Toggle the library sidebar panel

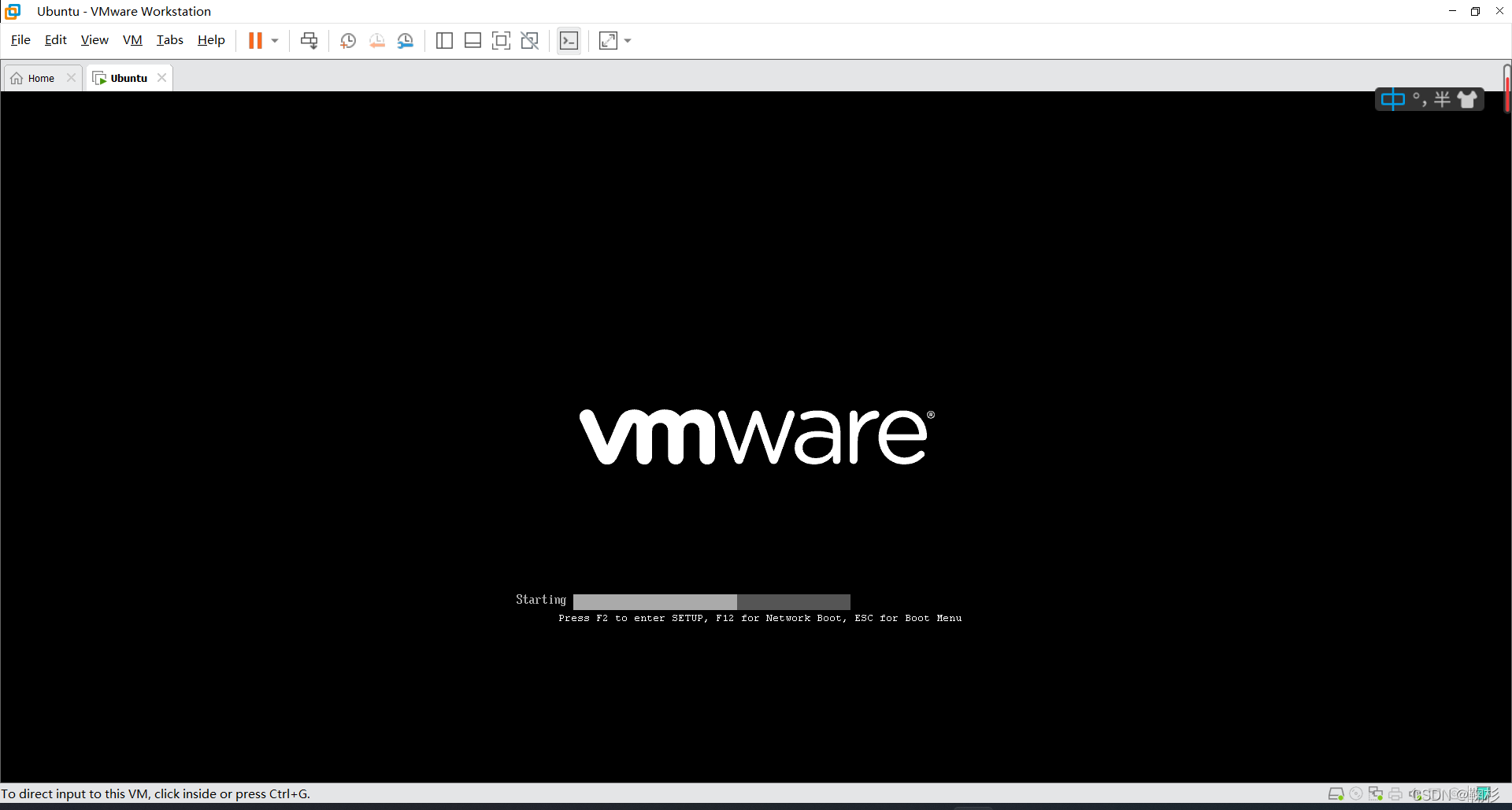tap(444, 41)
